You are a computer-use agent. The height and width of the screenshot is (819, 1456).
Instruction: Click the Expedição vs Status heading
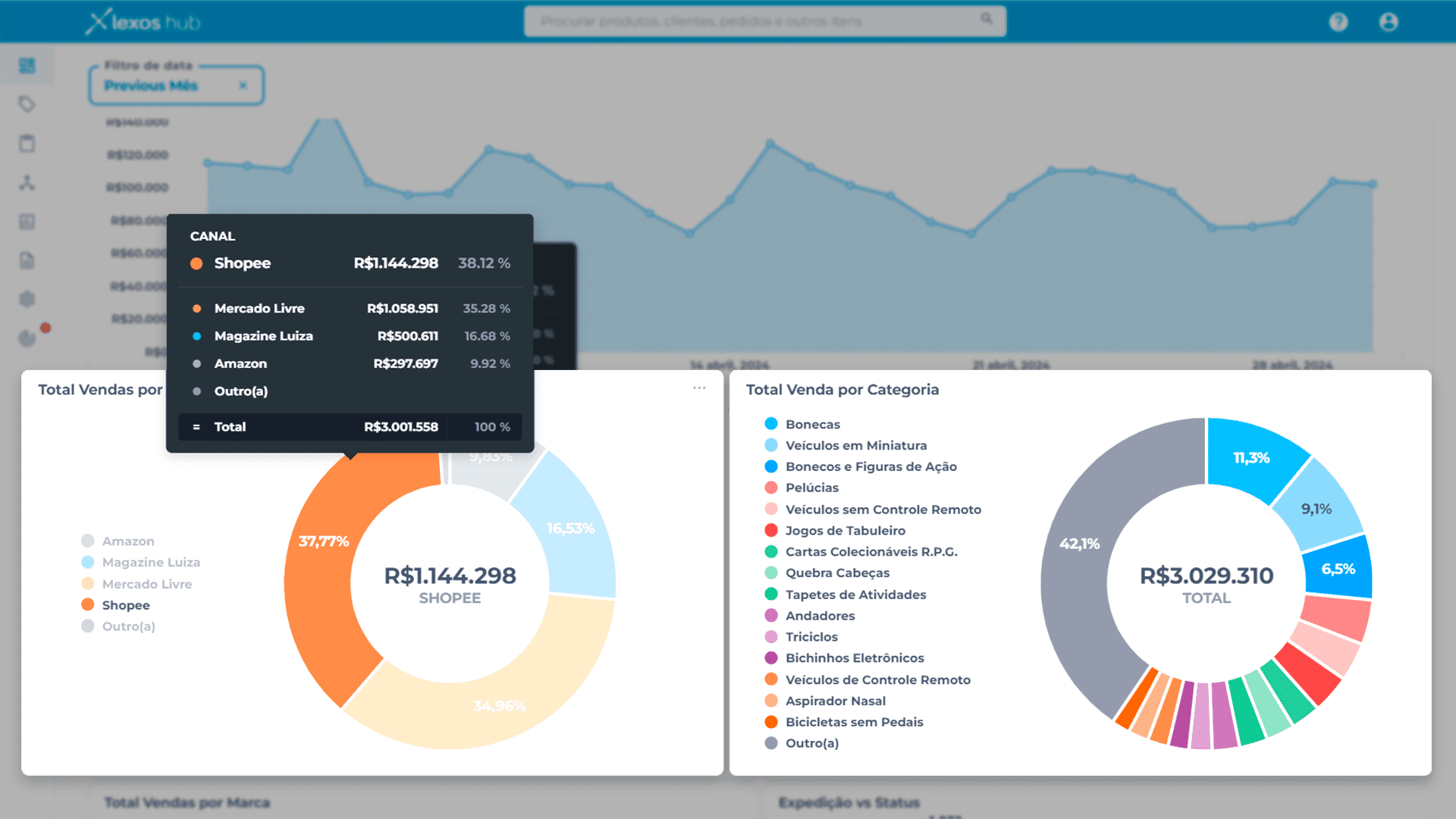(x=849, y=802)
